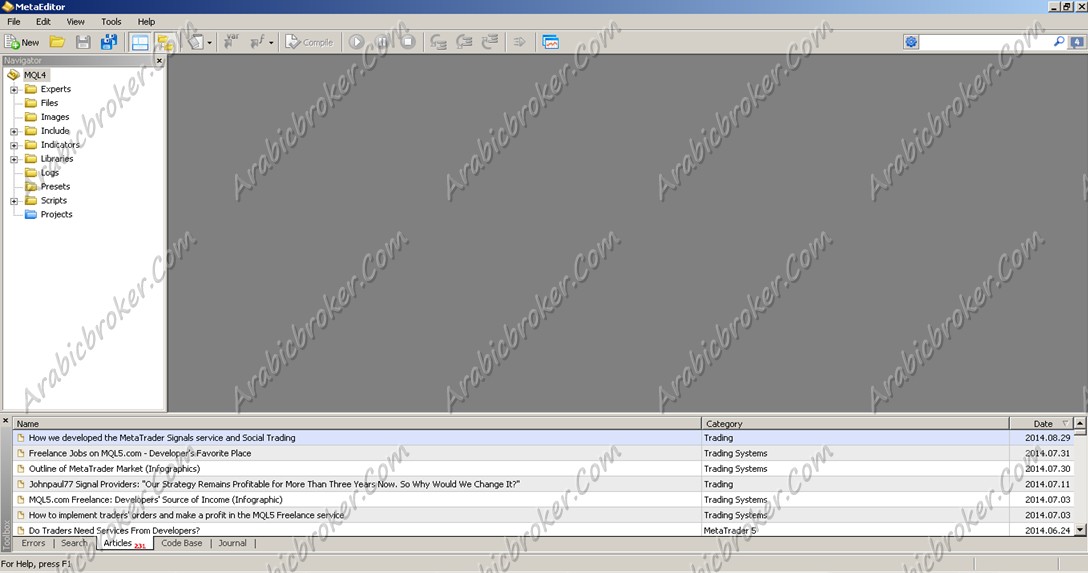This screenshot has height=573, width=1088.
Task: Click inside the toolbar search field
Action: pyautogui.click(x=985, y=42)
